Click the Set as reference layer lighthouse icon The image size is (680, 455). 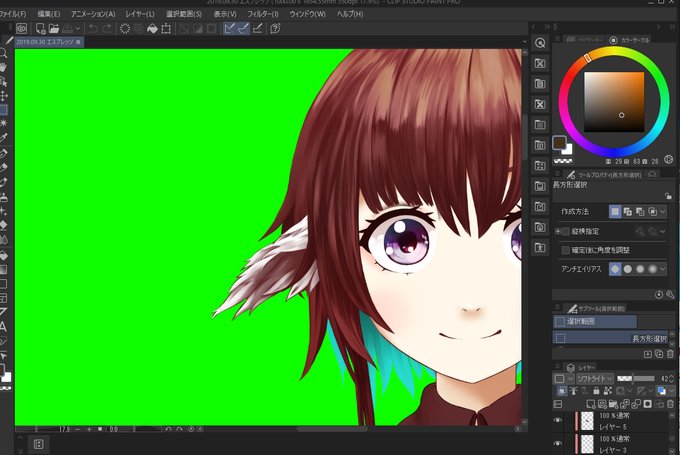(573, 391)
